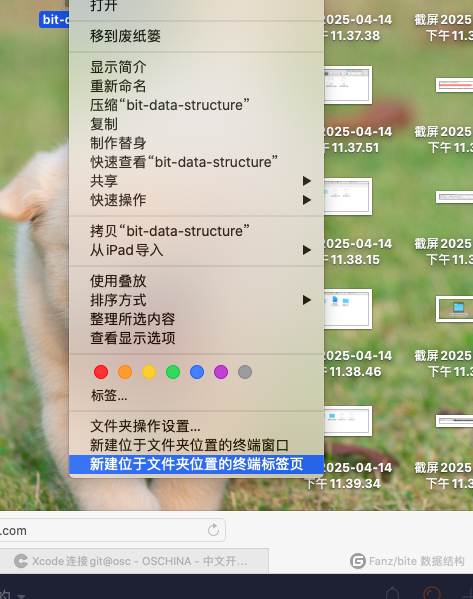The height and width of the screenshot is (599, 473).
Task: Select 制作替身 menu entry
Action: click(x=196, y=143)
